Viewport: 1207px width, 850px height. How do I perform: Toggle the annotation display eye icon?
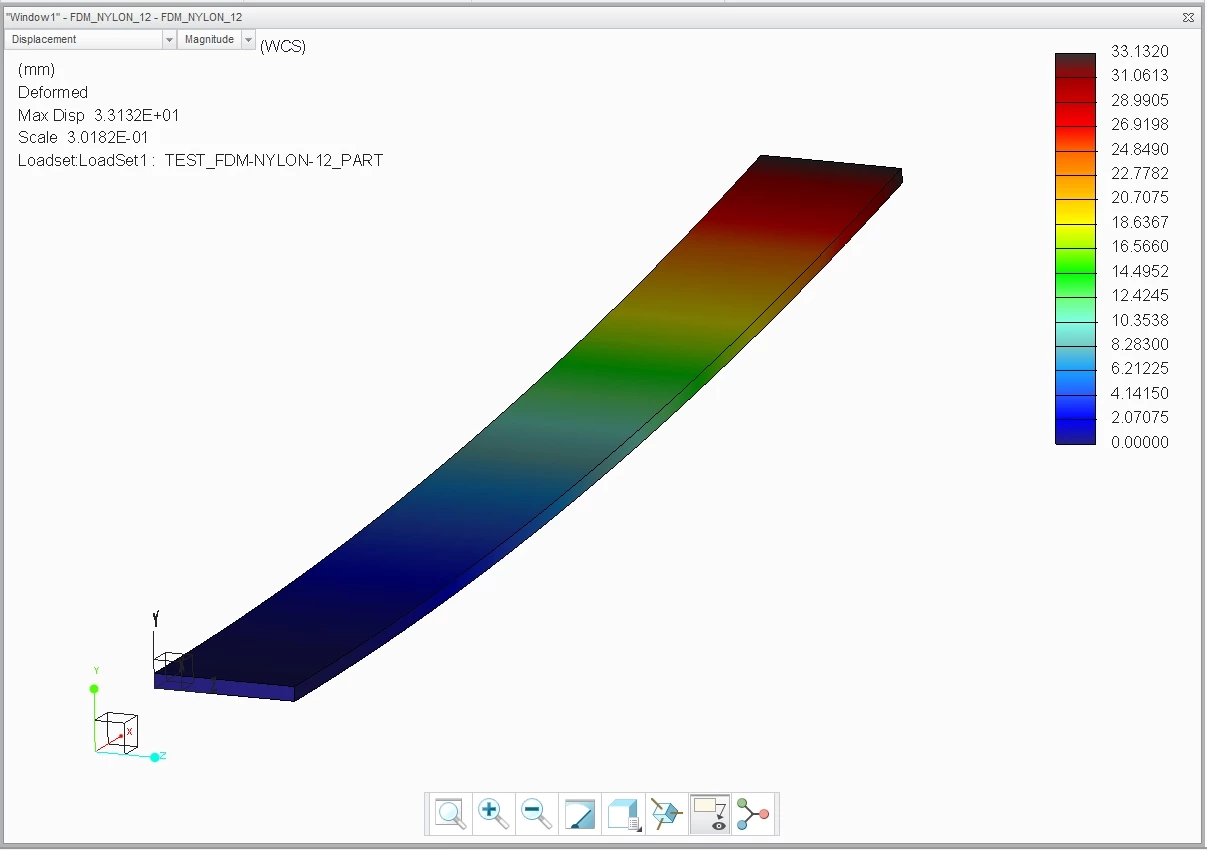coord(709,814)
